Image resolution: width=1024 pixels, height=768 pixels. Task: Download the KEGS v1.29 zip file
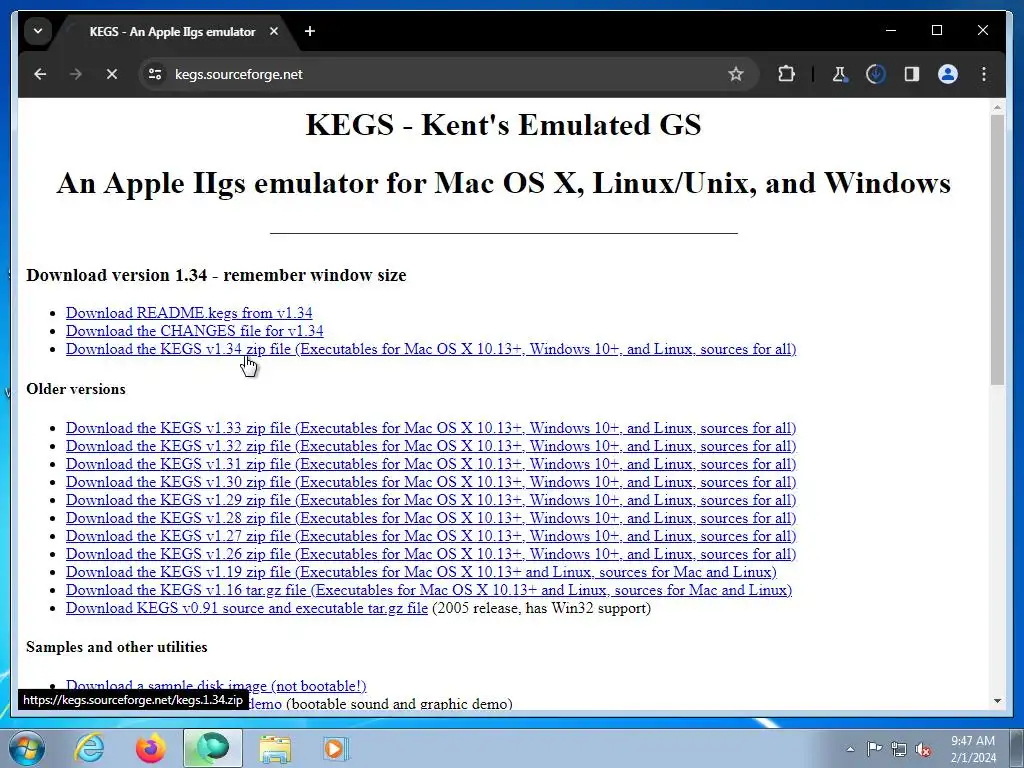click(430, 500)
